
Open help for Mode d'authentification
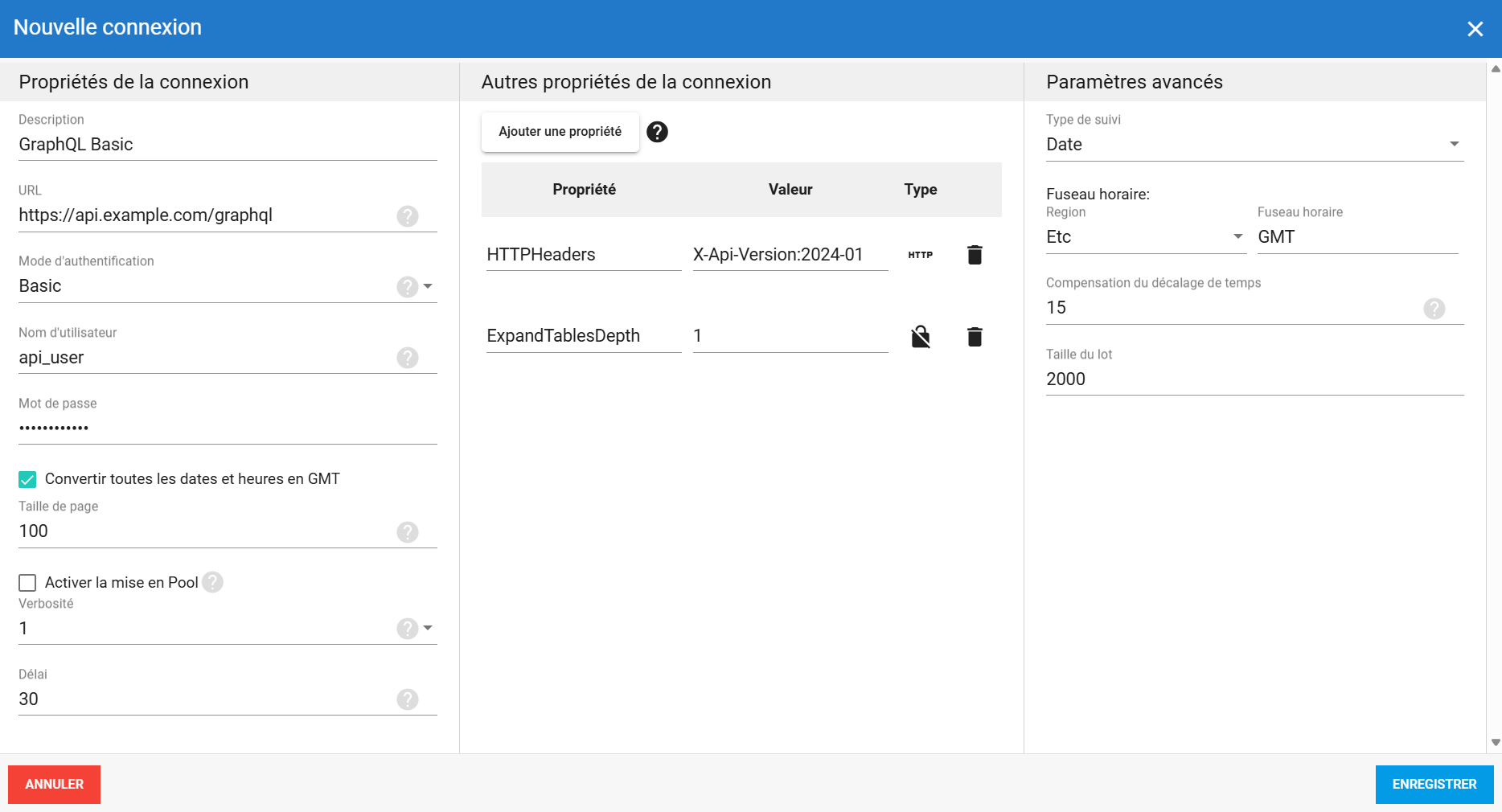(x=408, y=287)
